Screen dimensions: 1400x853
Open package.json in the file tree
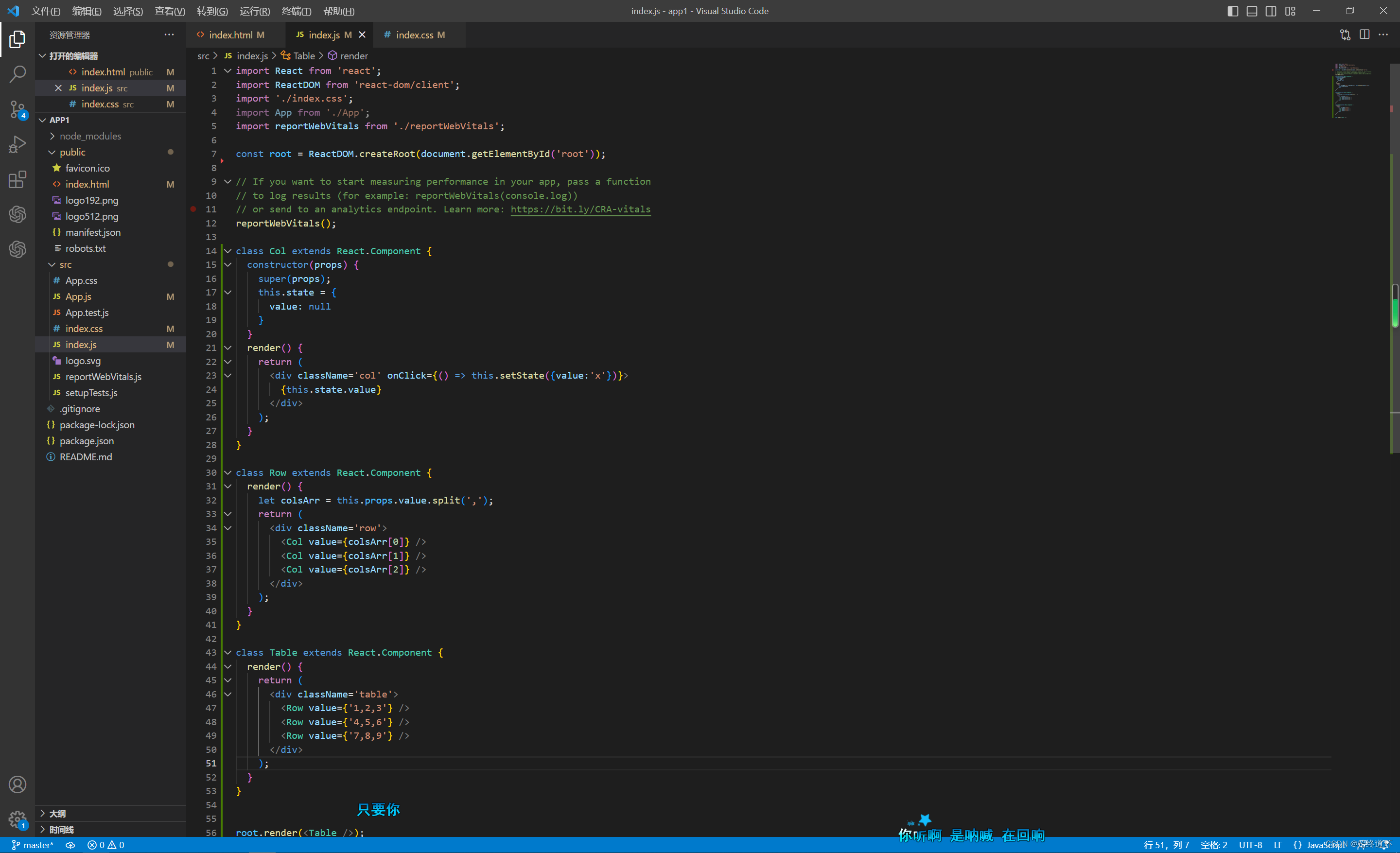point(87,441)
